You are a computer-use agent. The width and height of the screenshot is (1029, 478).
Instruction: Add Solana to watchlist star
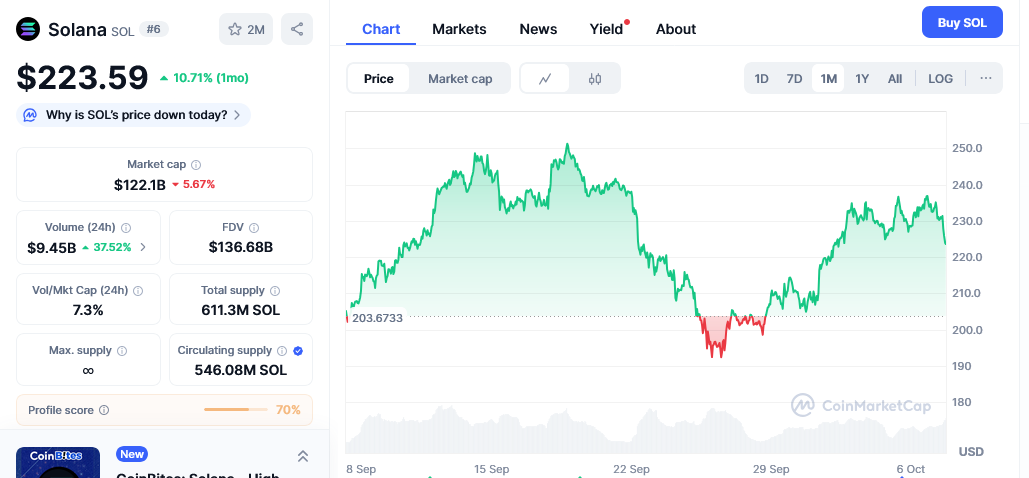[246, 29]
